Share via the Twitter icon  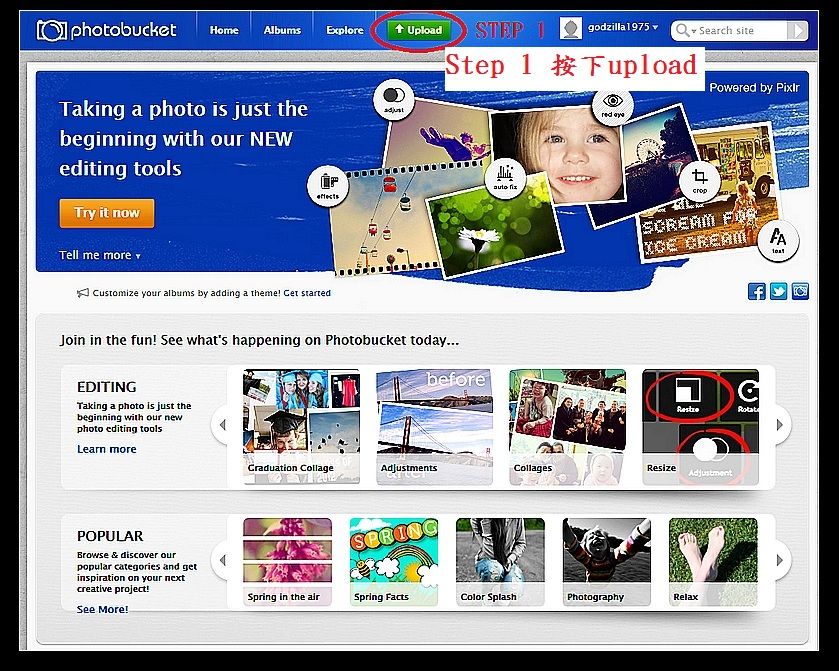(779, 291)
